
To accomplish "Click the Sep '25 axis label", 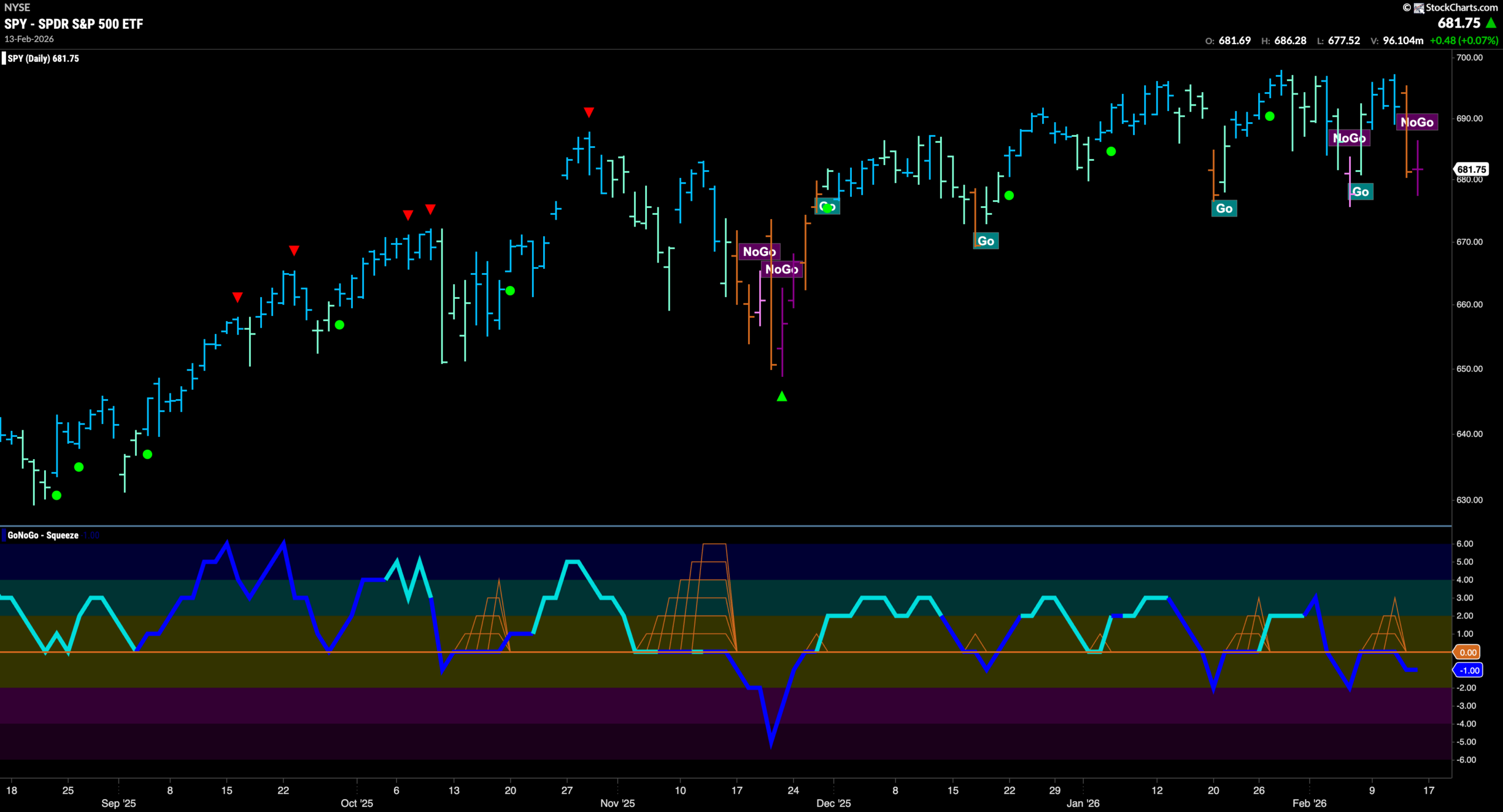I will click(x=119, y=803).
